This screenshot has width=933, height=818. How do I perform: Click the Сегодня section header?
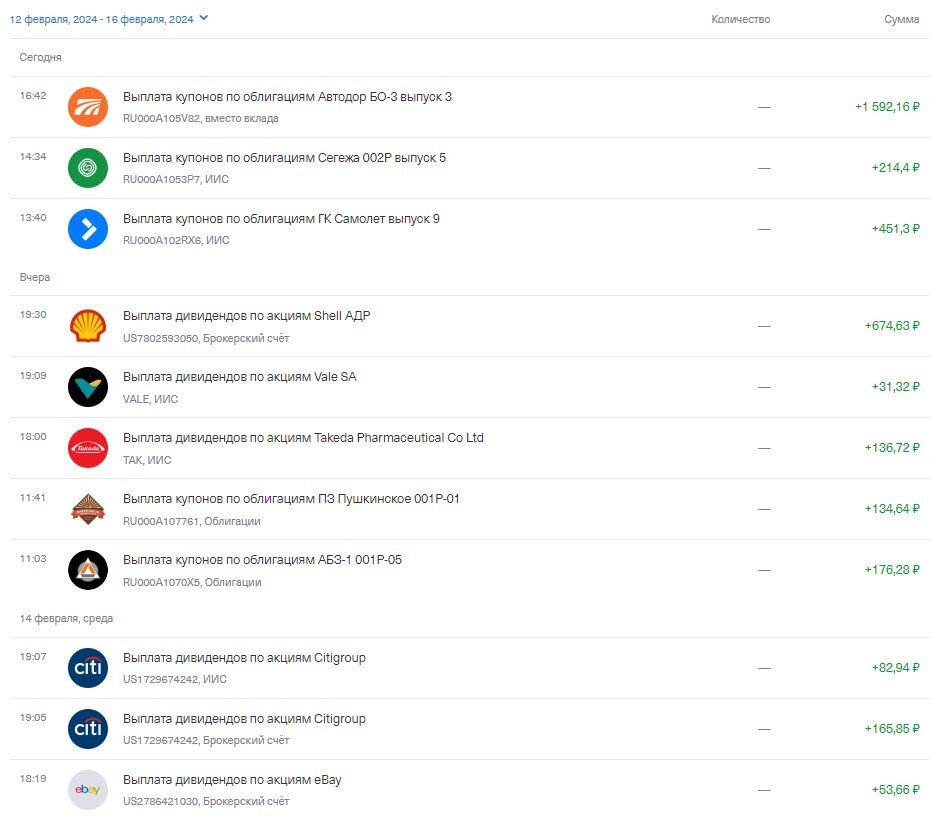[x=40, y=57]
